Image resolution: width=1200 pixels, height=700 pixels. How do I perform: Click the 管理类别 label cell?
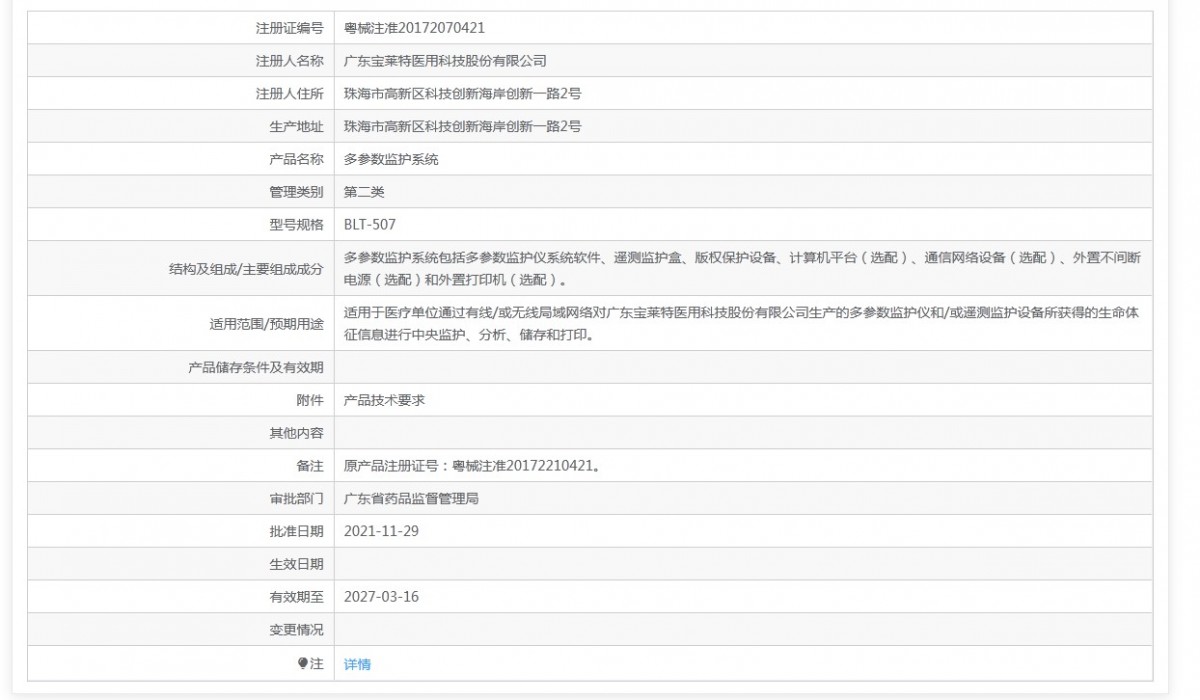click(180, 192)
